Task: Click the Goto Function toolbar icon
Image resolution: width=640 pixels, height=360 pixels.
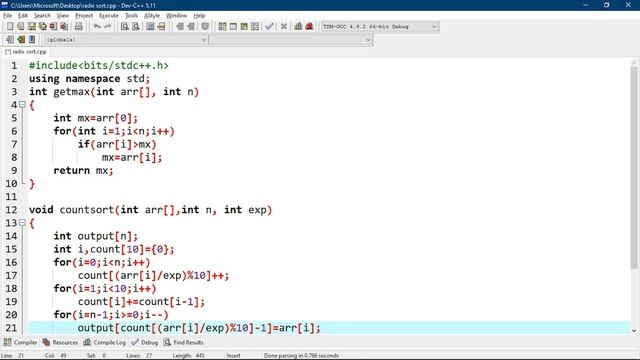Action: tap(150, 27)
